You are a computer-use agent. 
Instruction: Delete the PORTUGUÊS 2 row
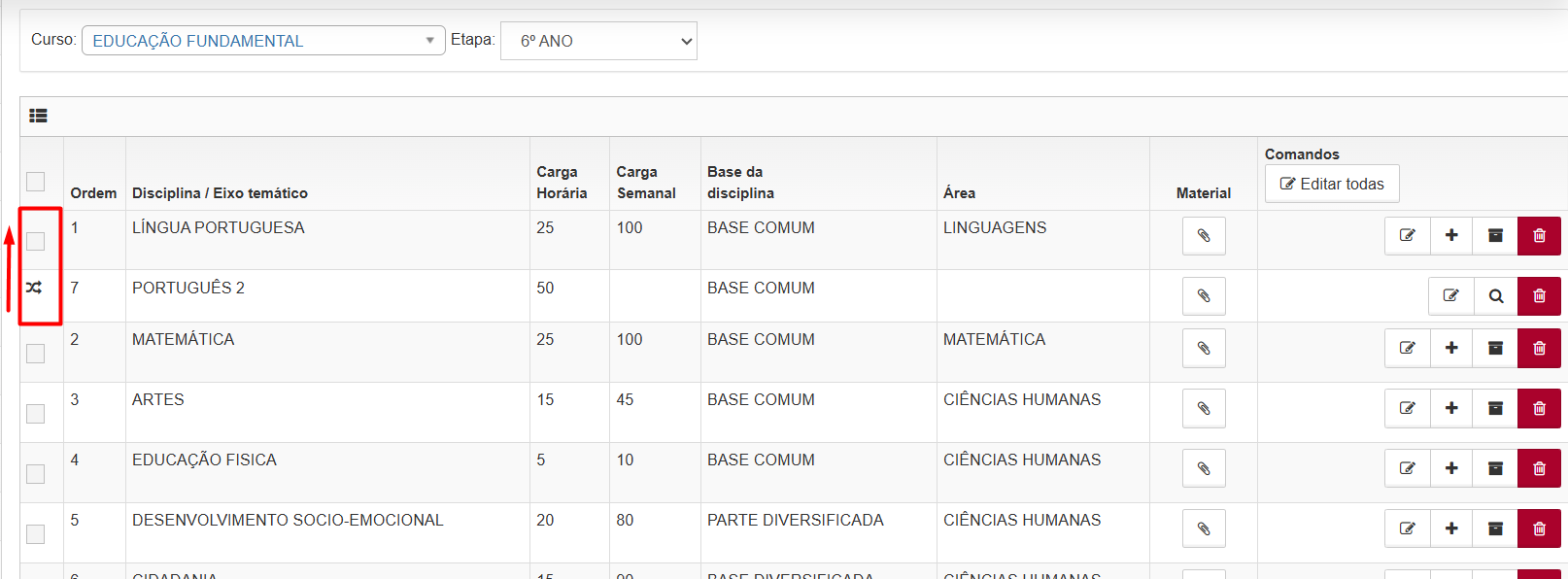(x=1539, y=296)
